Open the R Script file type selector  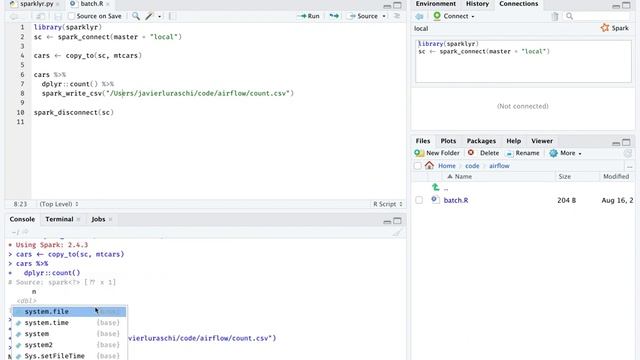tap(387, 204)
